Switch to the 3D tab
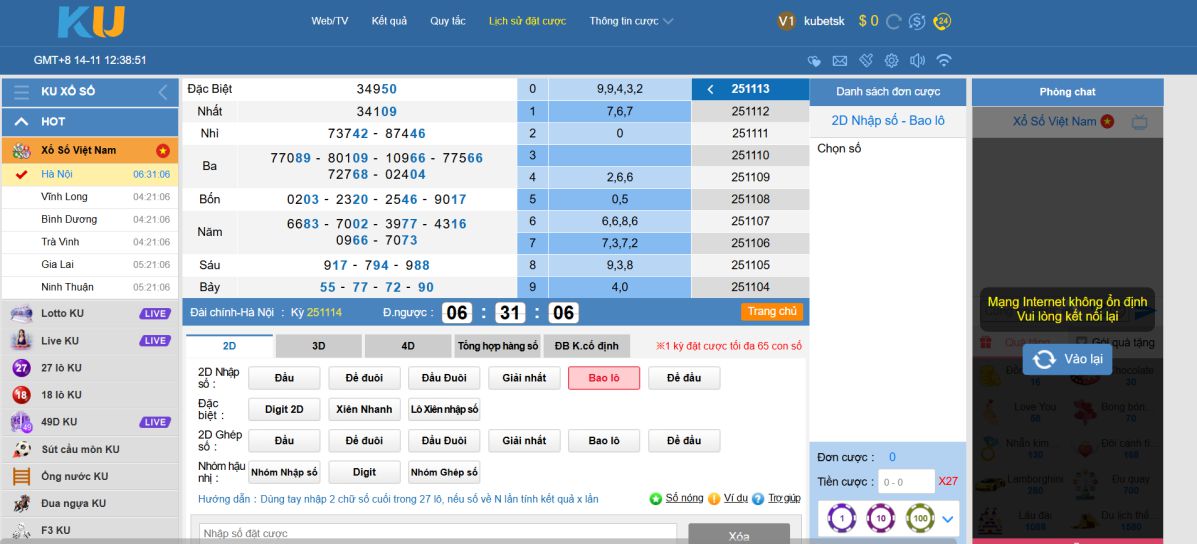 (x=318, y=346)
